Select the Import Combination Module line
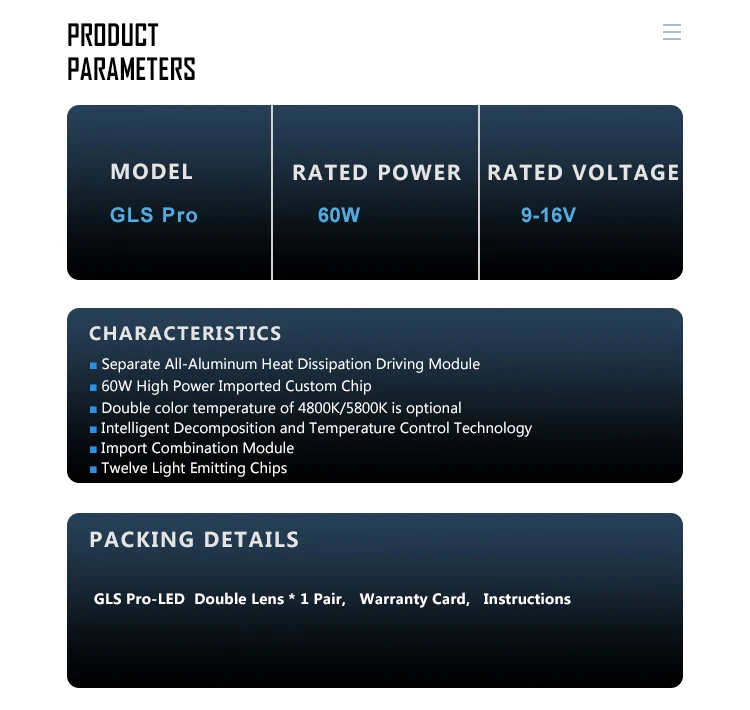The height and width of the screenshot is (710, 750). (x=197, y=448)
